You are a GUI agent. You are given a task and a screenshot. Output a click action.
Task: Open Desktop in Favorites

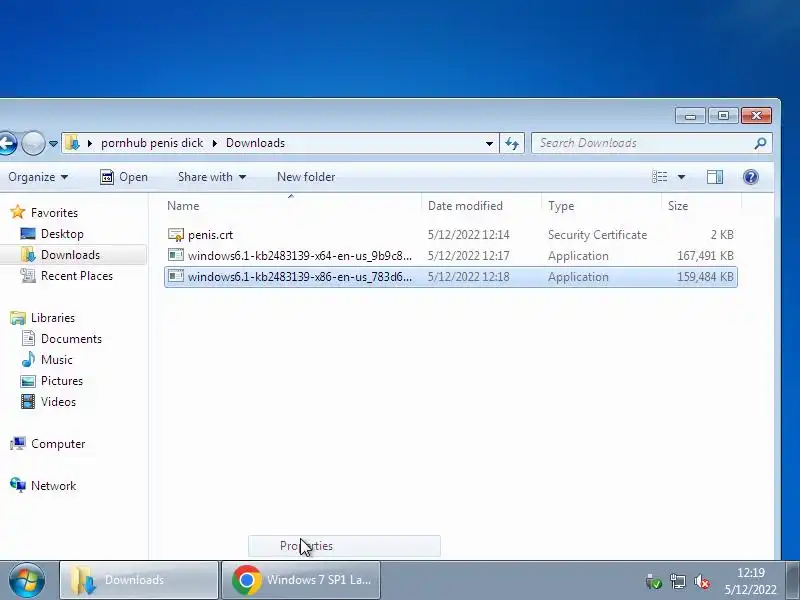pyautogui.click(x=62, y=234)
